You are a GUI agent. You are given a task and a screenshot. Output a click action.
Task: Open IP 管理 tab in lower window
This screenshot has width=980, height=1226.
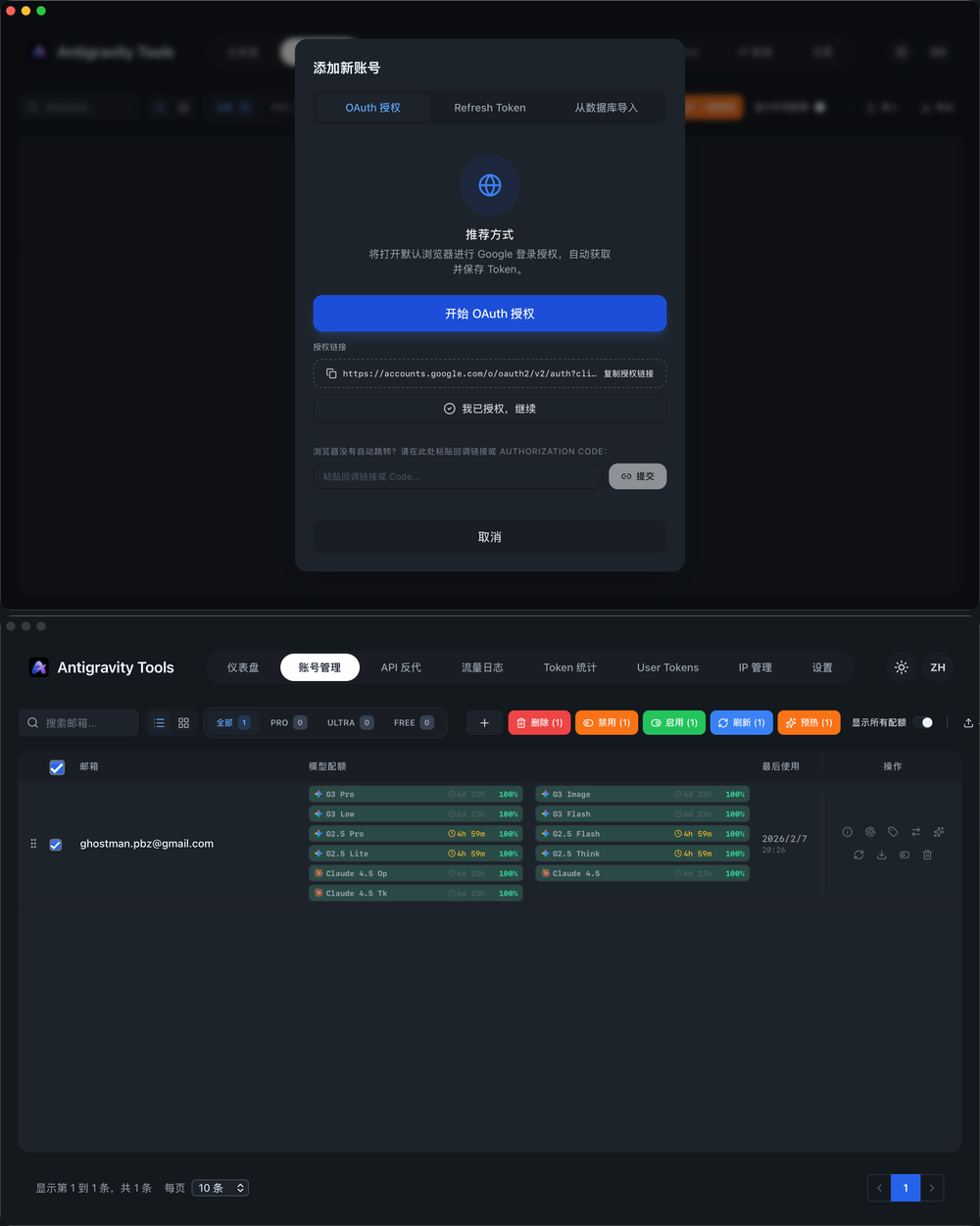(x=755, y=667)
